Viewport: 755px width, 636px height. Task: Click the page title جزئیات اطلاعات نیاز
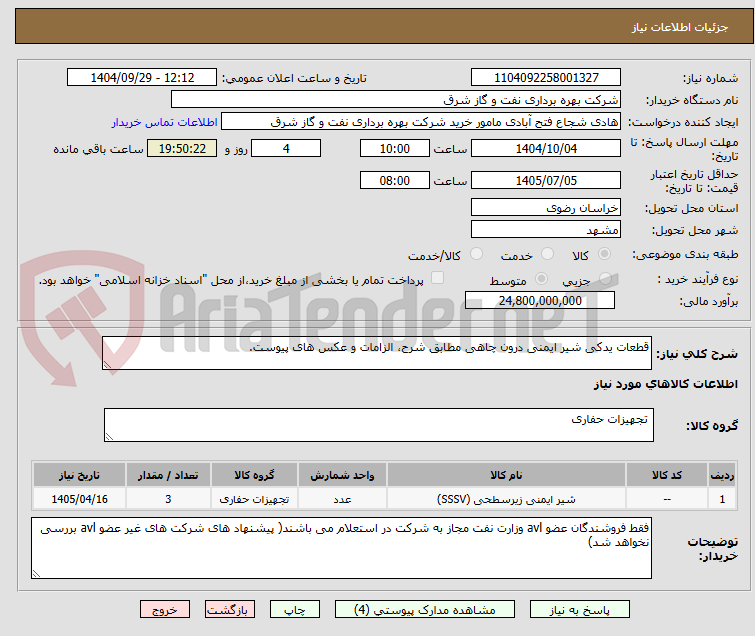click(680, 27)
